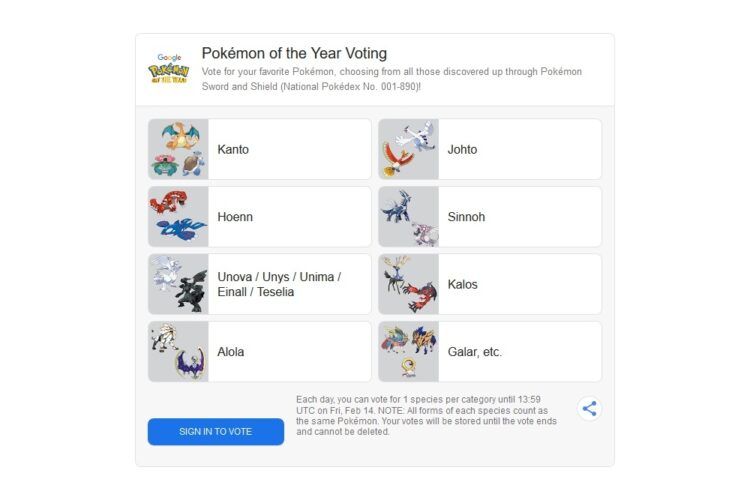The height and width of the screenshot is (500, 750).
Task: Click the Johto legendary birds thumbnail
Action: tap(409, 150)
